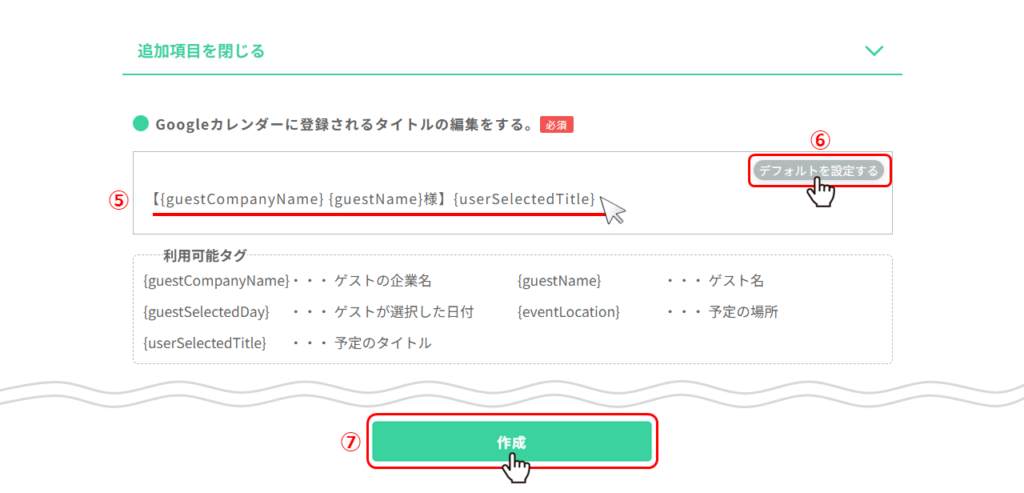Click the green bullet beside Googleカレンダー heading
Screen dimensions: 1024x493
point(141,124)
